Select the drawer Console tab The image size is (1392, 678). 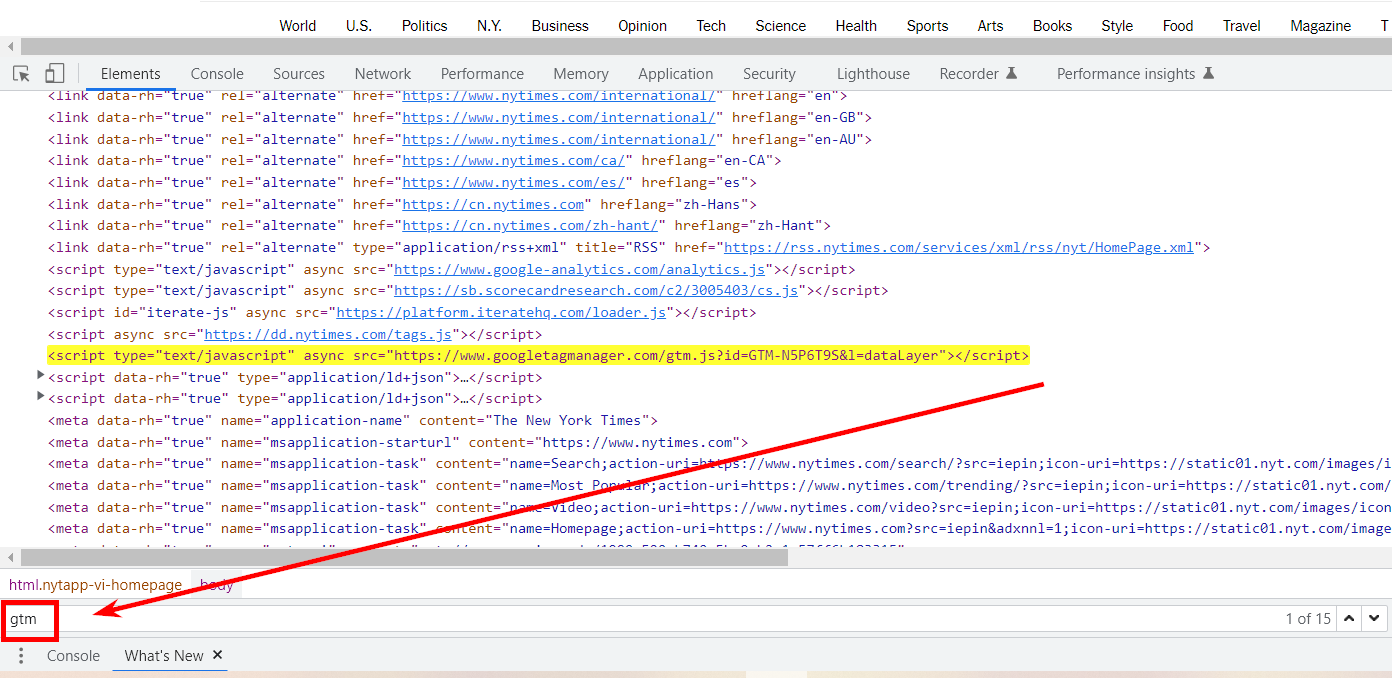click(x=73, y=656)
